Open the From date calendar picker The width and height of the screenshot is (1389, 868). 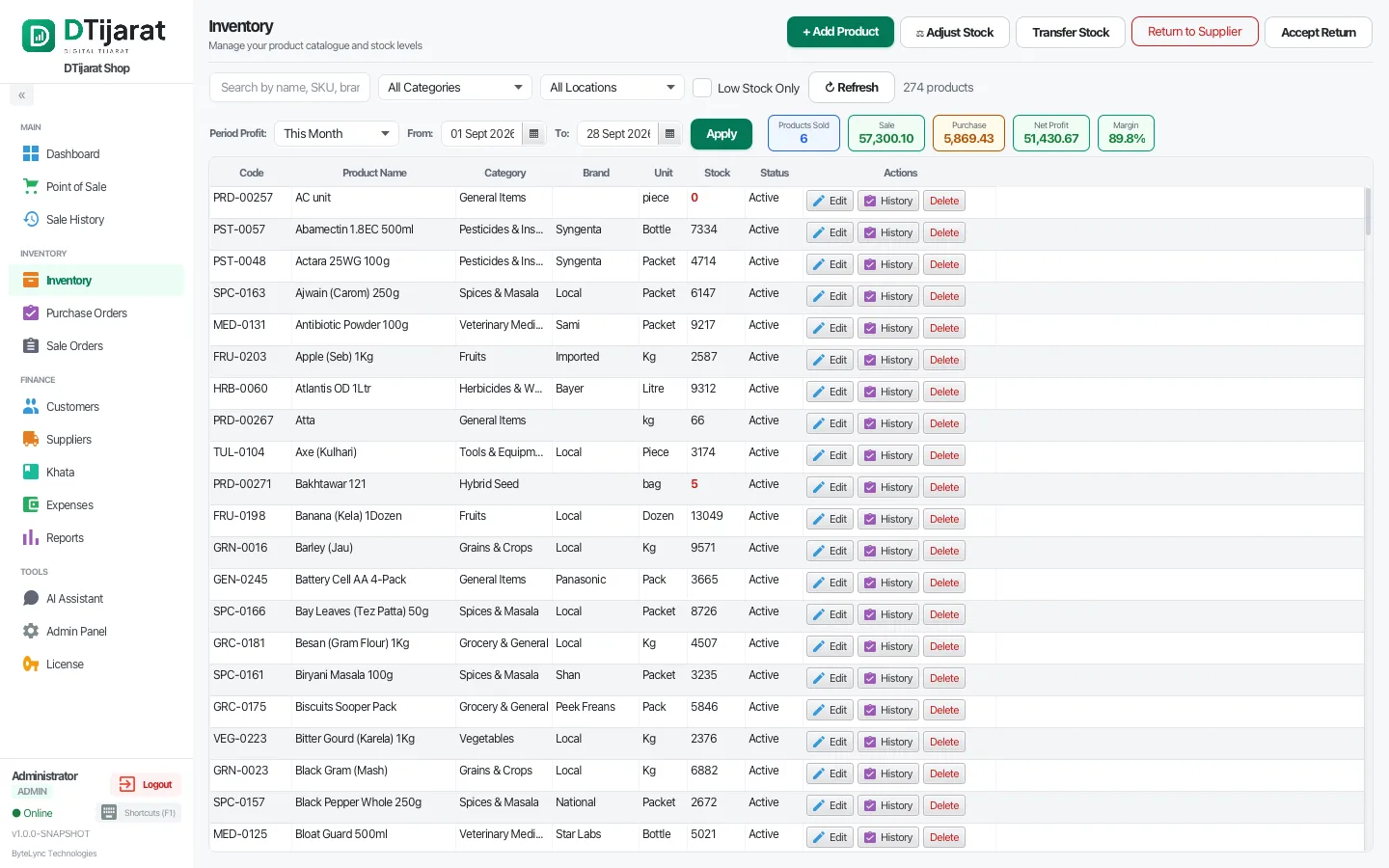pos(534,134)
